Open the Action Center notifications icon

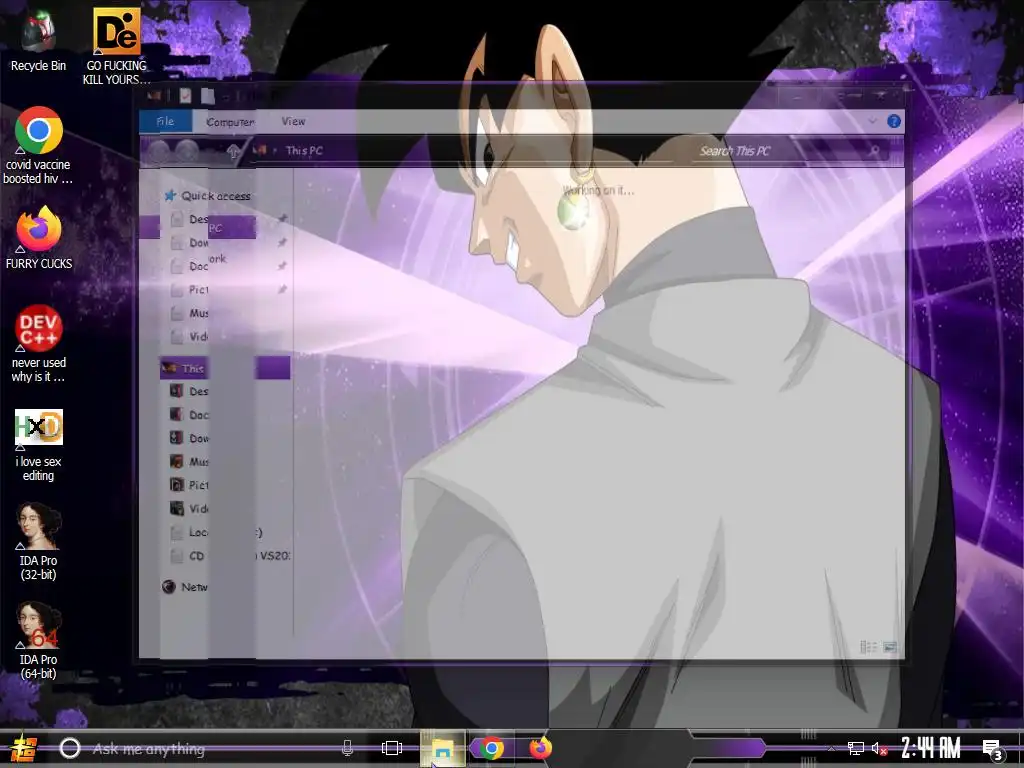point(993,749)
